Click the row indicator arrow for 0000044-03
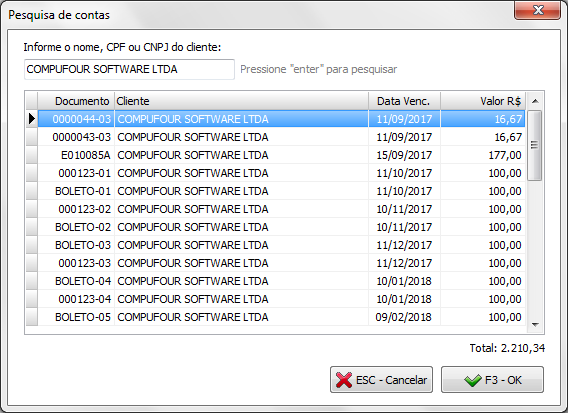This screenshot has height=413, width=568. tap(32, 119)
